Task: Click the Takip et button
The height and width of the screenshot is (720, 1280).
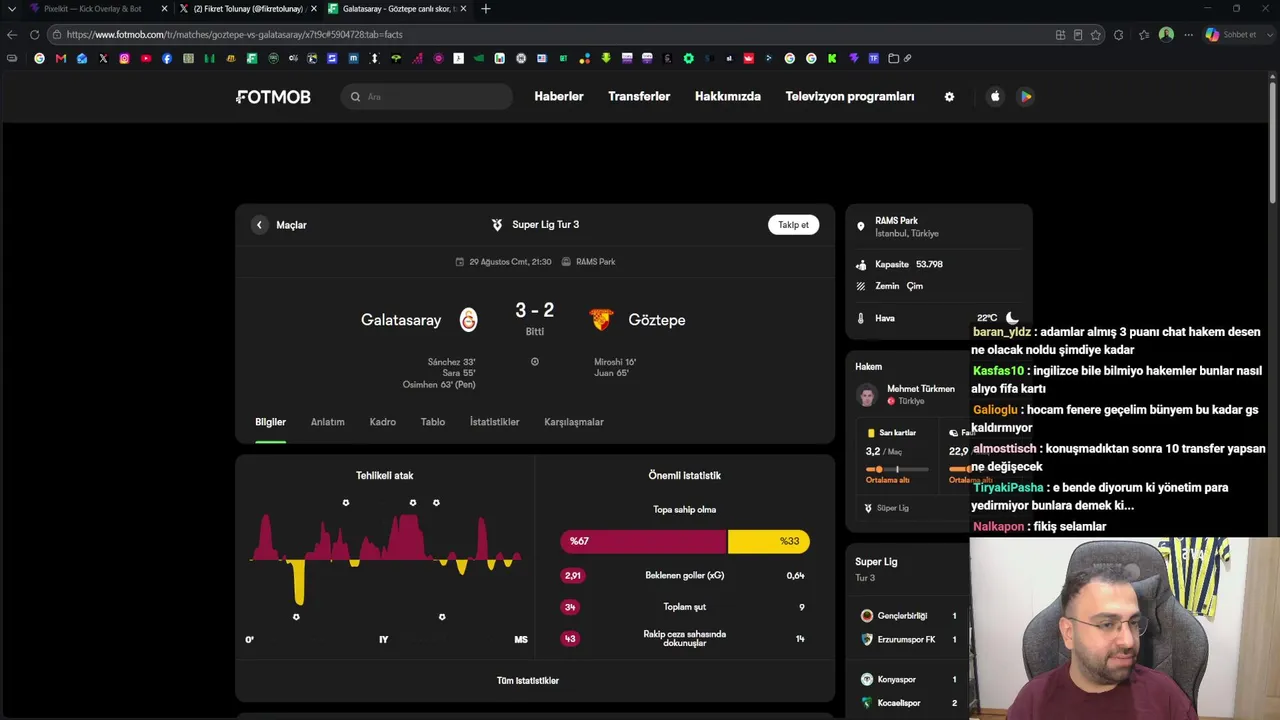Action: click(794, 225)
